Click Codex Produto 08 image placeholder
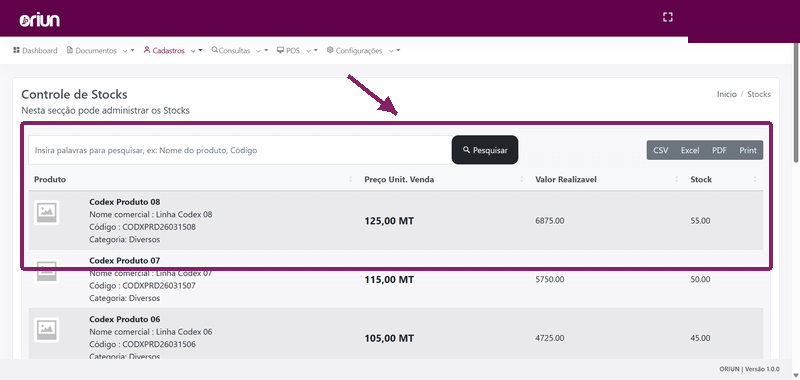 point(46,212)
